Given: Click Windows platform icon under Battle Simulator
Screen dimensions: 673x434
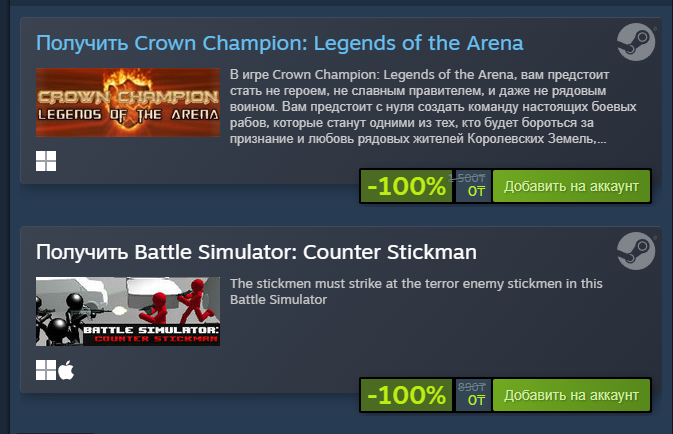Looking at the screenshot, I should [x=46, y=370].
